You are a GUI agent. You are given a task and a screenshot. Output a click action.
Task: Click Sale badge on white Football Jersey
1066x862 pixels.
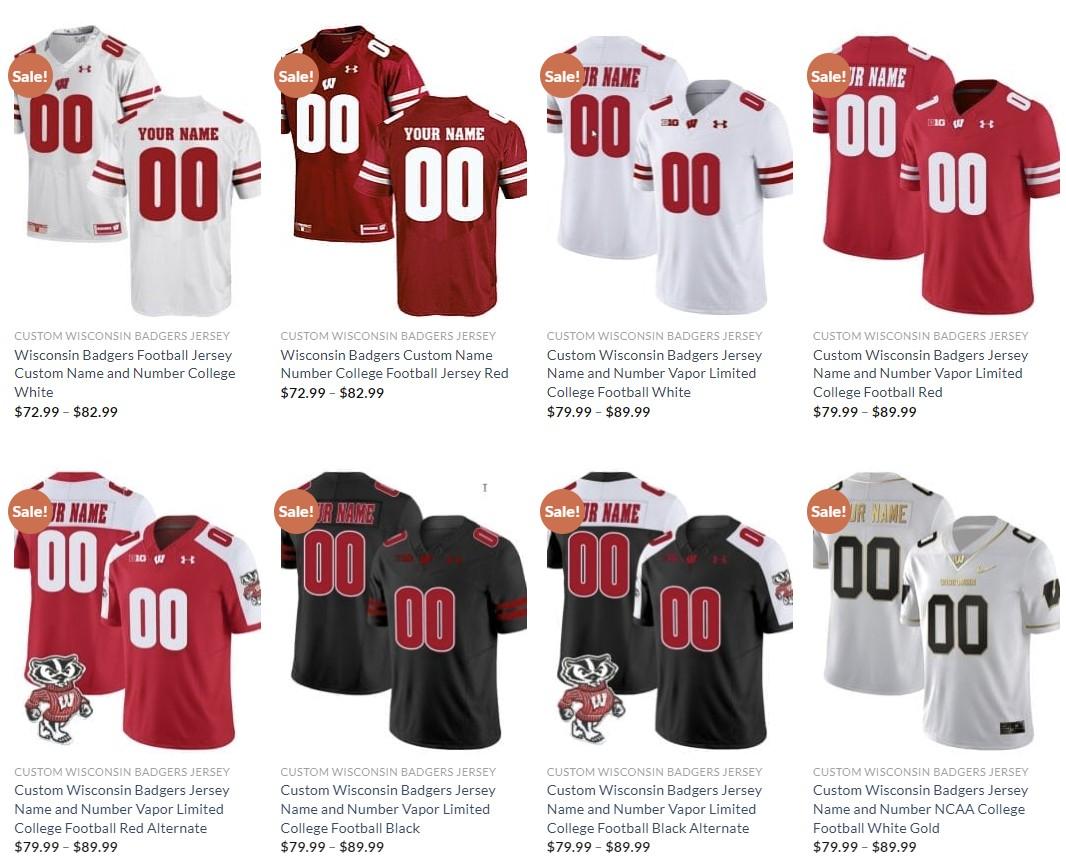pos(30,75)
